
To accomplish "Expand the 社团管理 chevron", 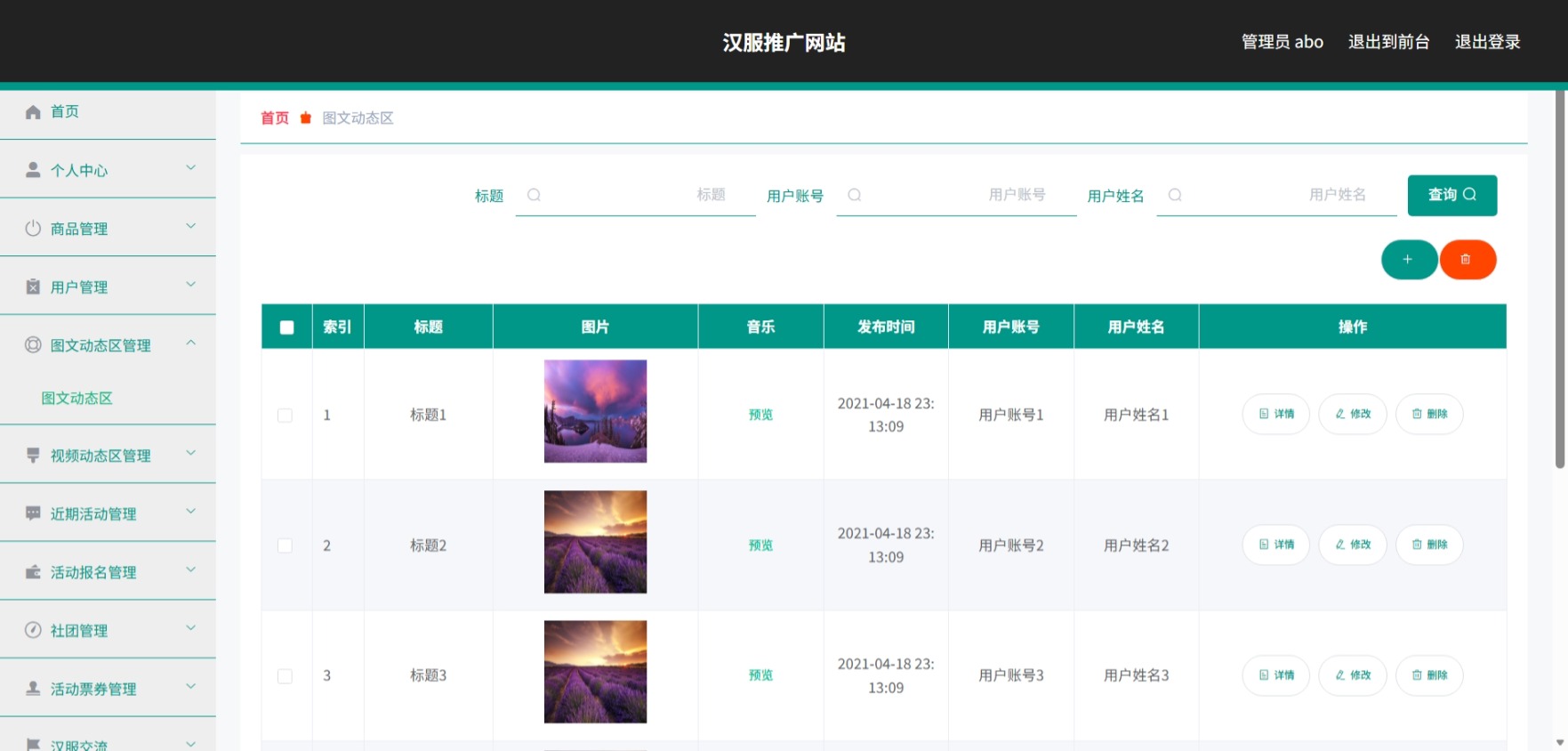I will point(190,627).
